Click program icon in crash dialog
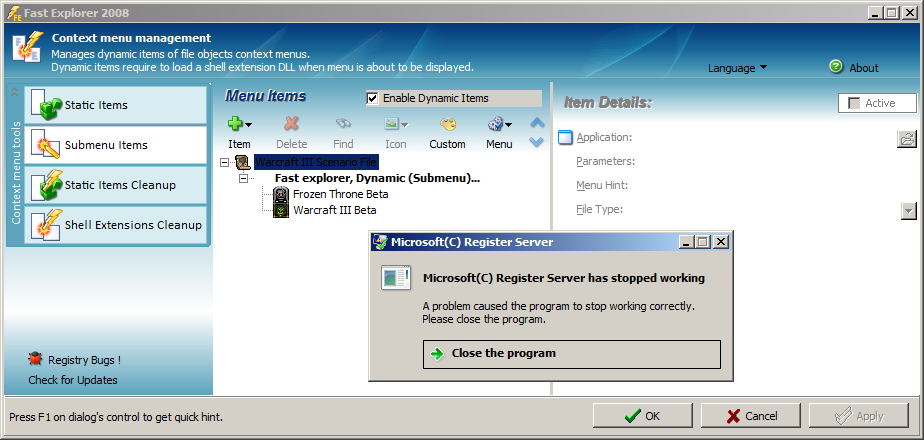The width and height of the screenshot is (924, 440). click(395, 277)
